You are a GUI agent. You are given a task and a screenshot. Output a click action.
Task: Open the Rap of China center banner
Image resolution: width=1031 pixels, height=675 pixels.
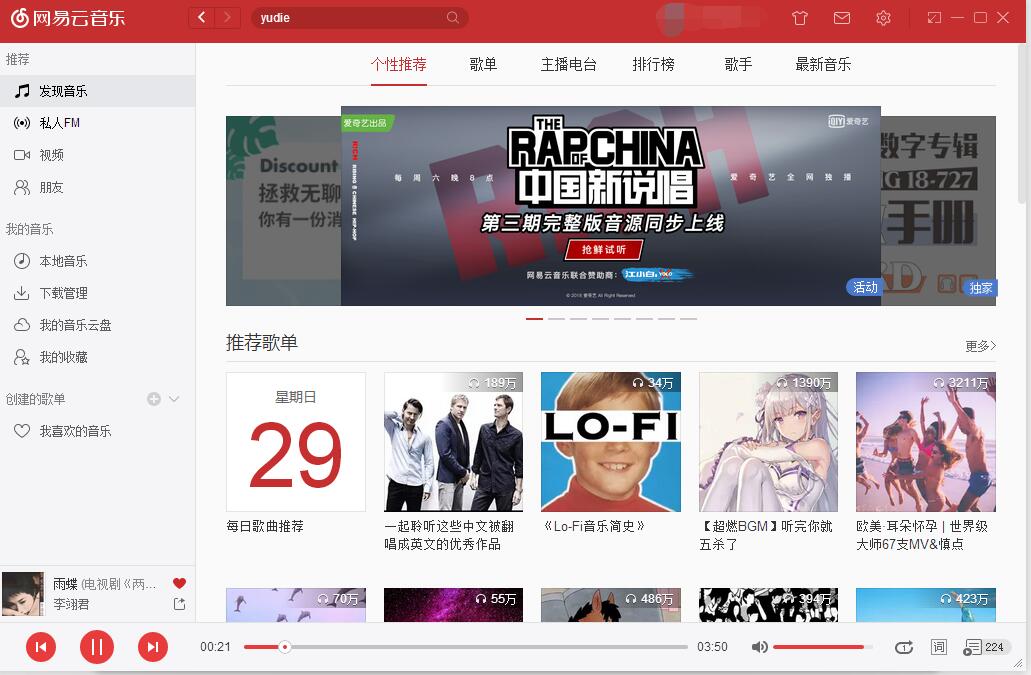(611, 206)
